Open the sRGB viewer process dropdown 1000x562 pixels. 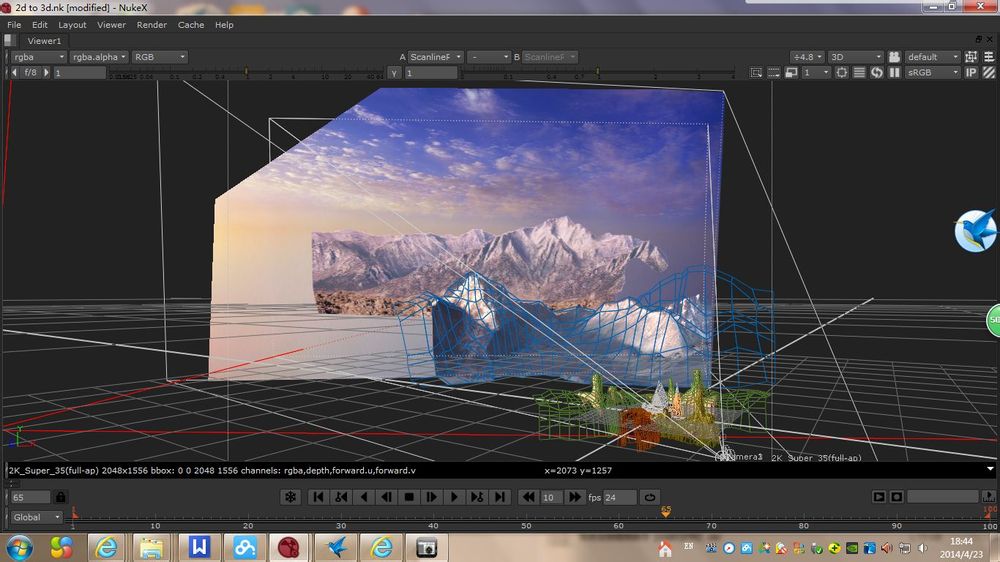coord(932,73)
